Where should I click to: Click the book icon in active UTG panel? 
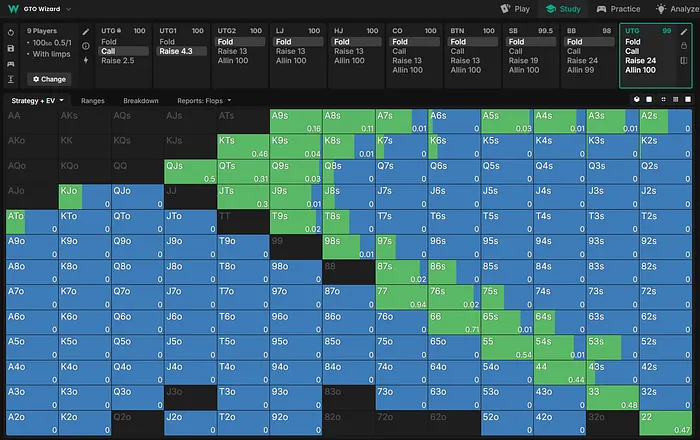tap(684, 61)
